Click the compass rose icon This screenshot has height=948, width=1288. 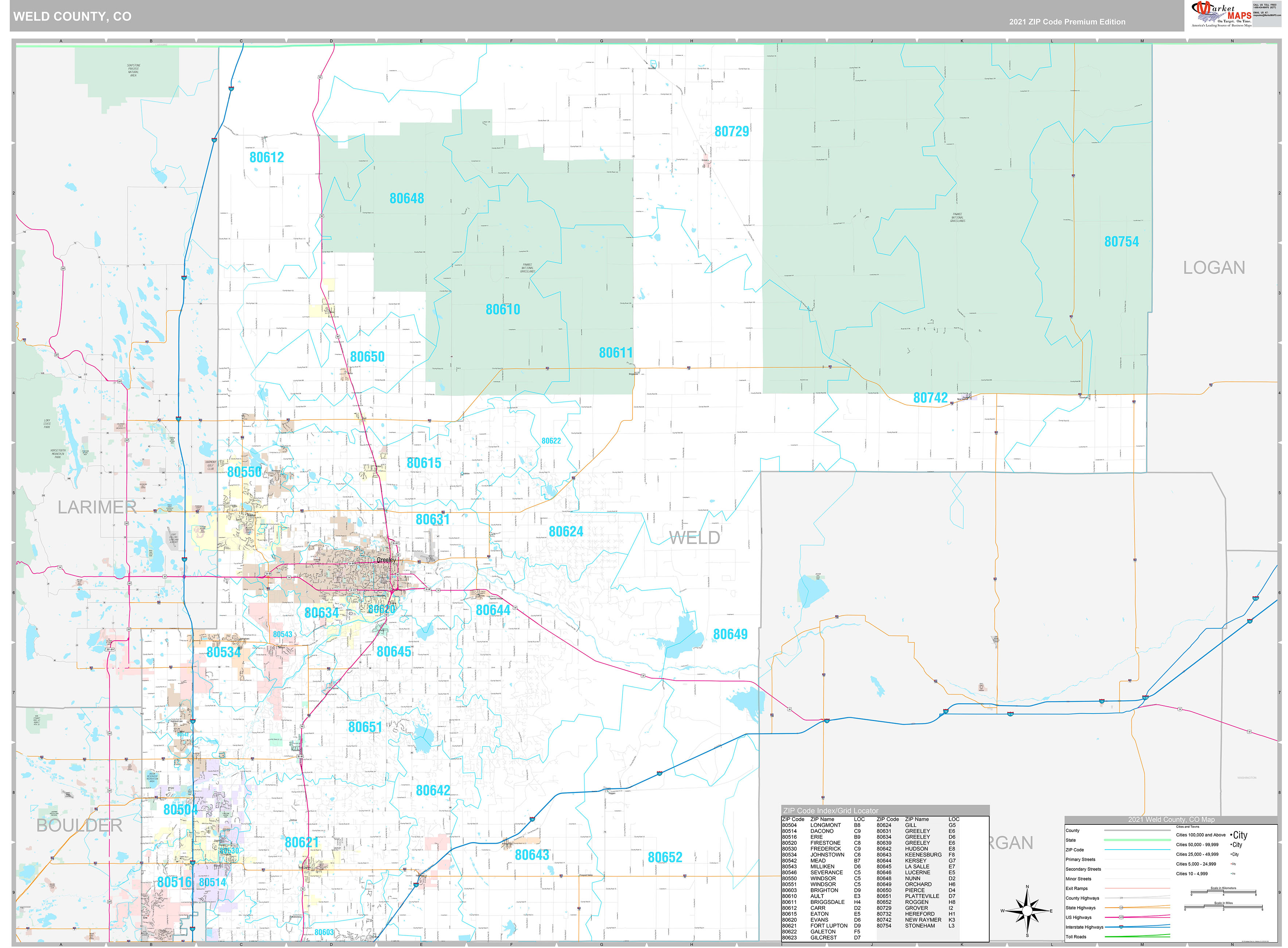coord(1028,911)
